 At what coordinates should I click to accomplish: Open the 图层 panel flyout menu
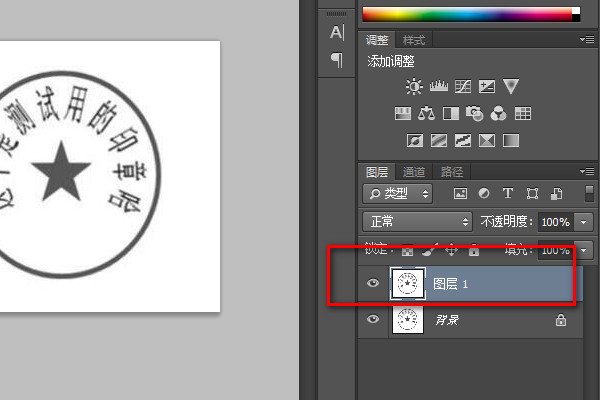tap(587, 171)
